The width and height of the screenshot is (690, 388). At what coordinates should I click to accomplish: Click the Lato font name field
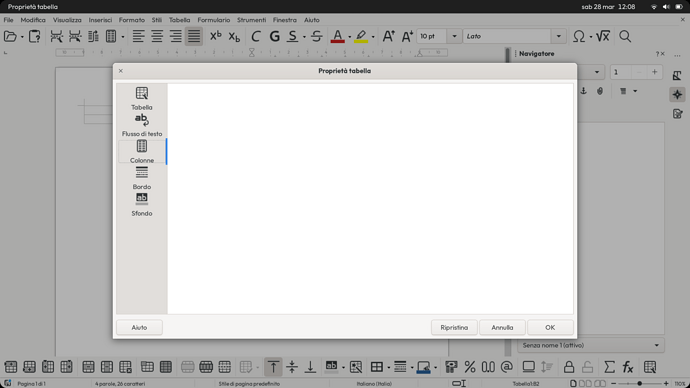click(x=507, y=36)
